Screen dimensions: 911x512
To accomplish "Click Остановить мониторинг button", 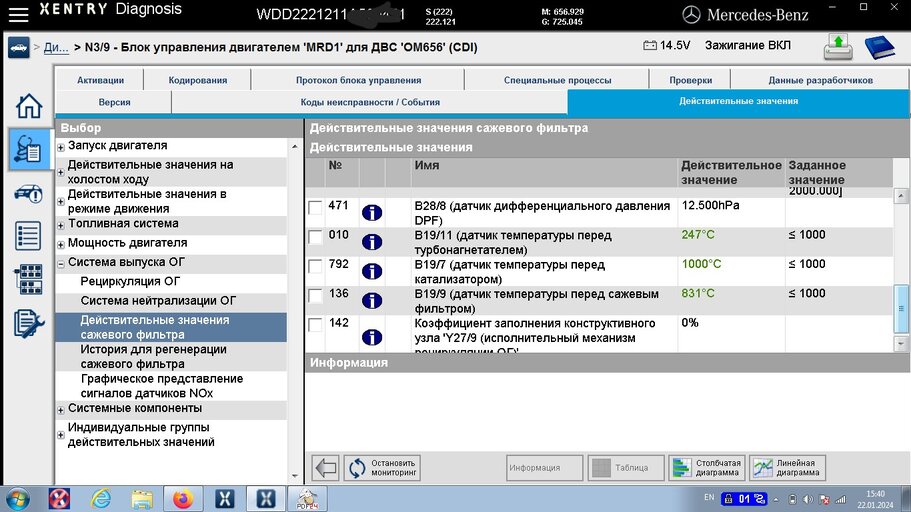I will (382, 467).
